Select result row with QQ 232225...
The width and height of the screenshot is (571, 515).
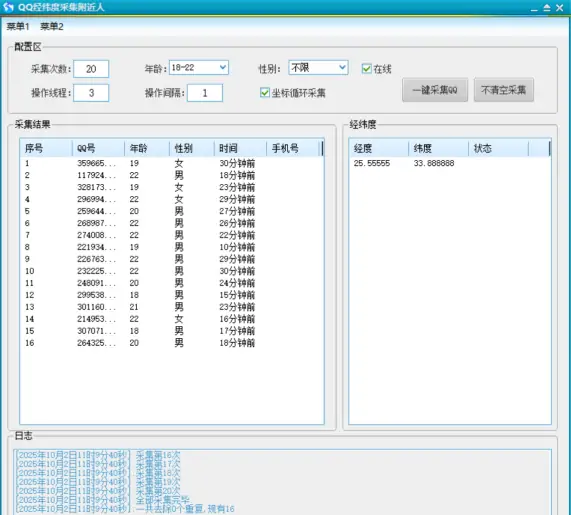tap(172, 271)
